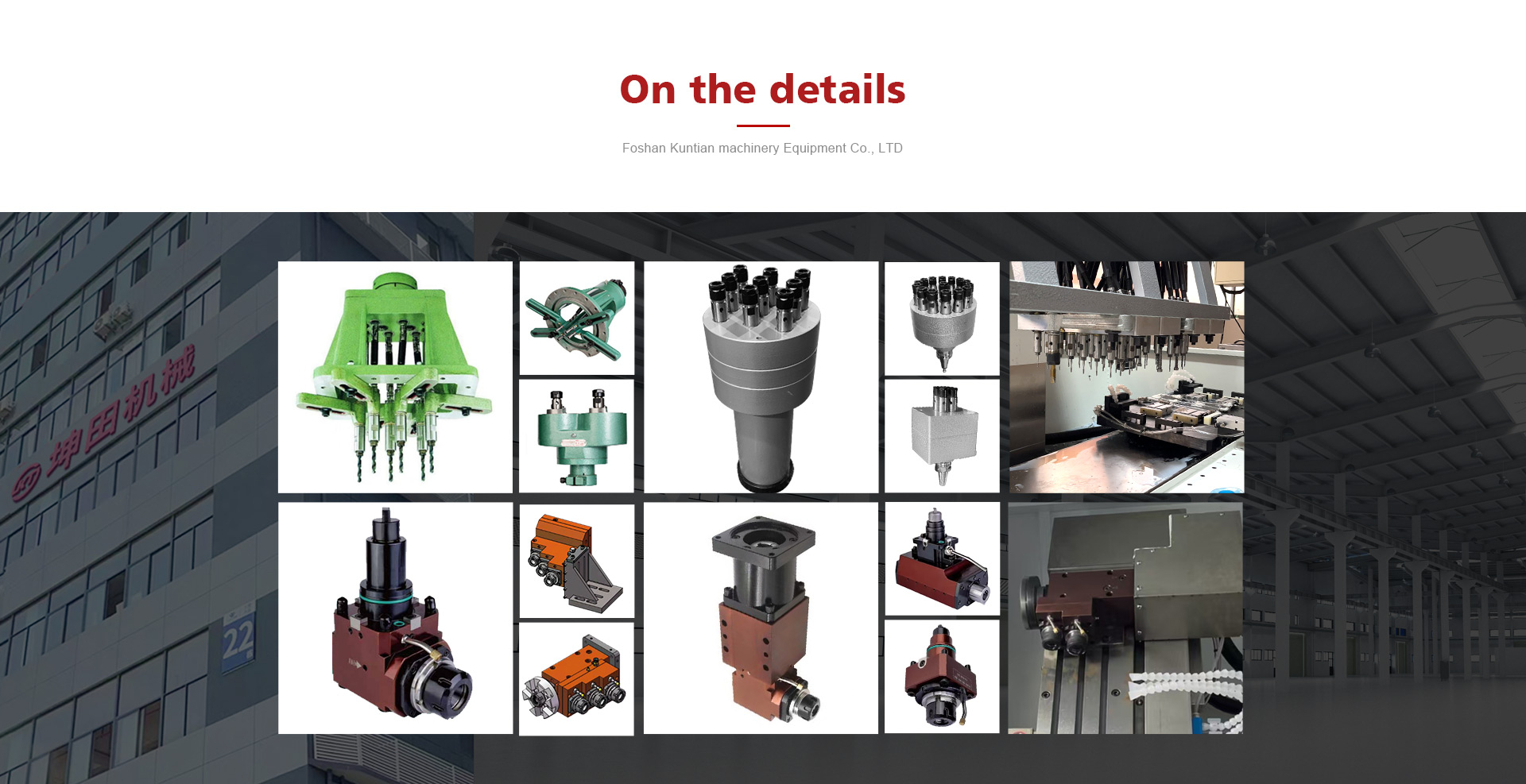Click the 'Foshan Kuntian machinery Equipment Co., LTD' subtitle
Viewport: 1526px width, 784px height.
click(762, 148)
